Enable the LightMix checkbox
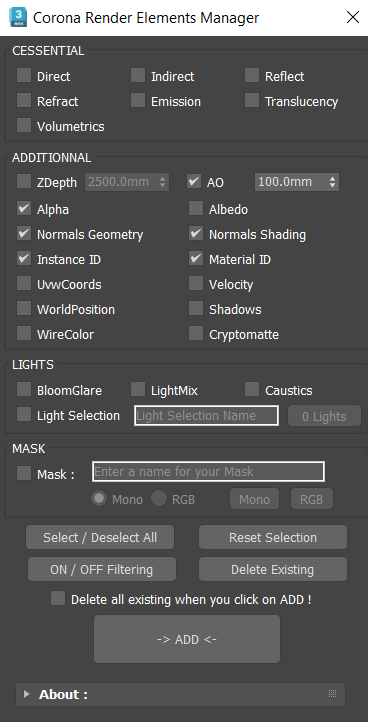Image resolution: width=368 pixels, height=722 pixels. point(138,390)
